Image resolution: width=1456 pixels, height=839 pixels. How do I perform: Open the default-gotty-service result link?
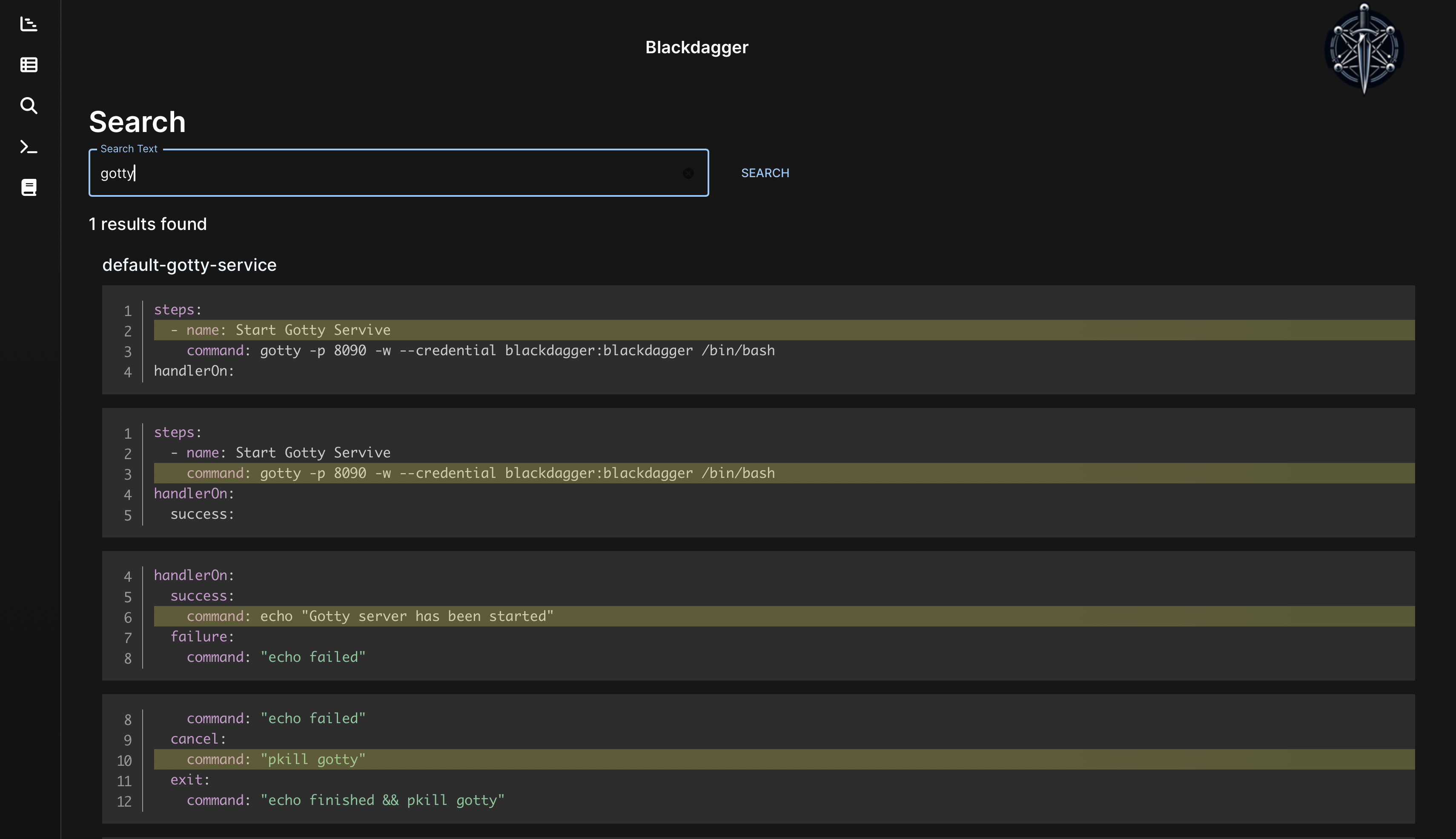189,264
